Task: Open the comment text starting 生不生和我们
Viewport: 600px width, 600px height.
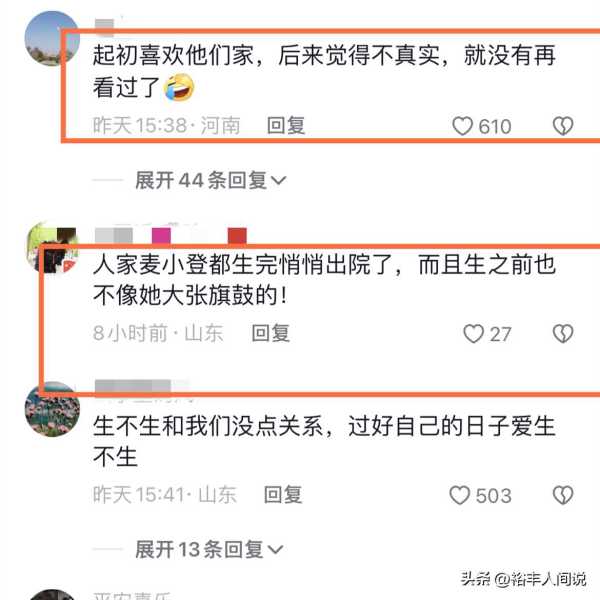Action: 324,441
